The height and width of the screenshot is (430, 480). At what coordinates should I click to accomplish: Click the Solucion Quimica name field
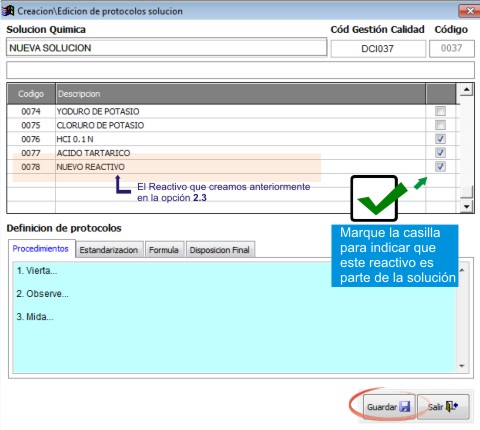[166, 48]
